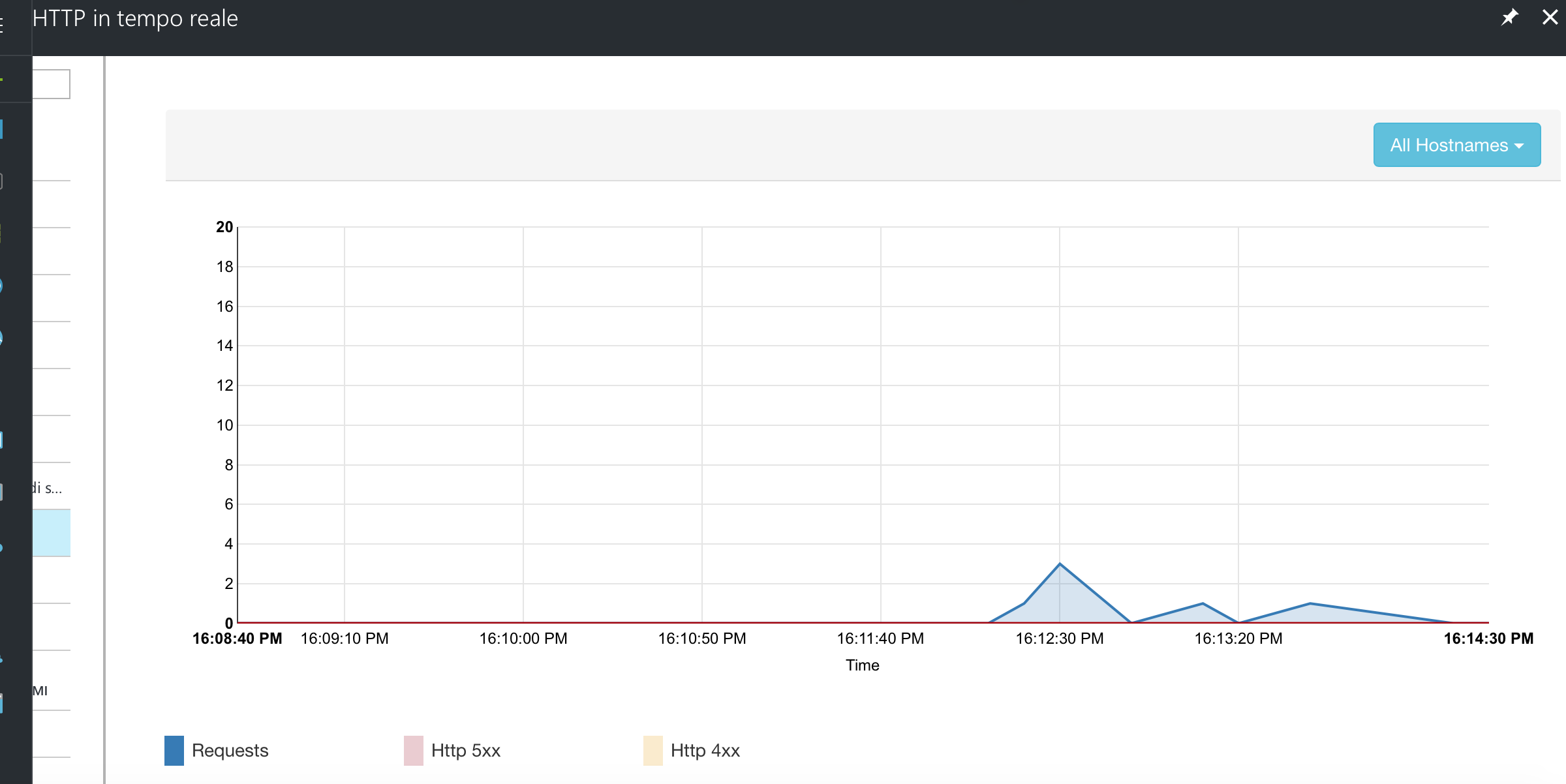Click the 16:13:20 PM axis label
The image size is (1566, 784).
tap(1238, 639)
